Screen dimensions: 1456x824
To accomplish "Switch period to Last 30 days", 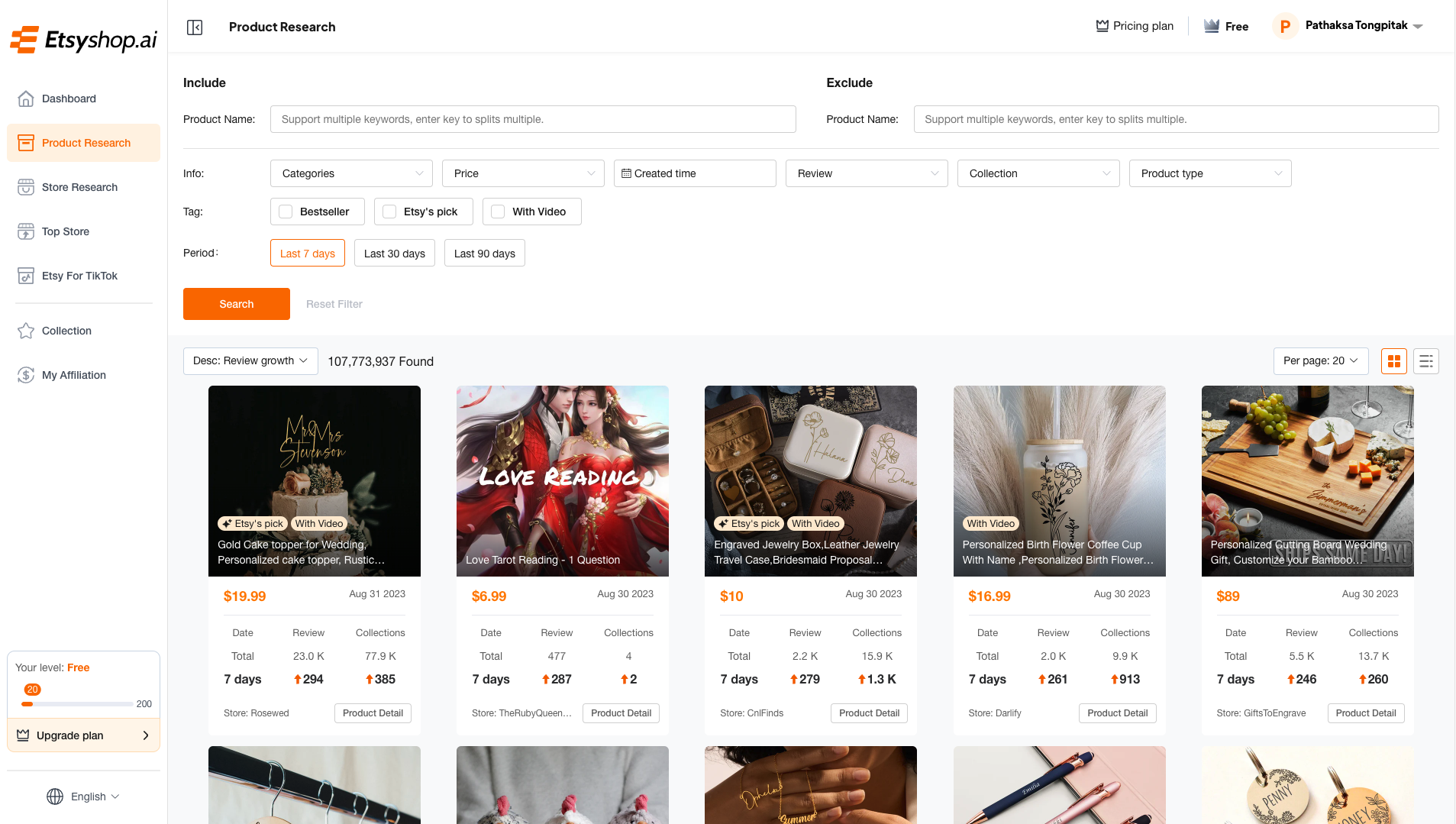I will point(394,253).
